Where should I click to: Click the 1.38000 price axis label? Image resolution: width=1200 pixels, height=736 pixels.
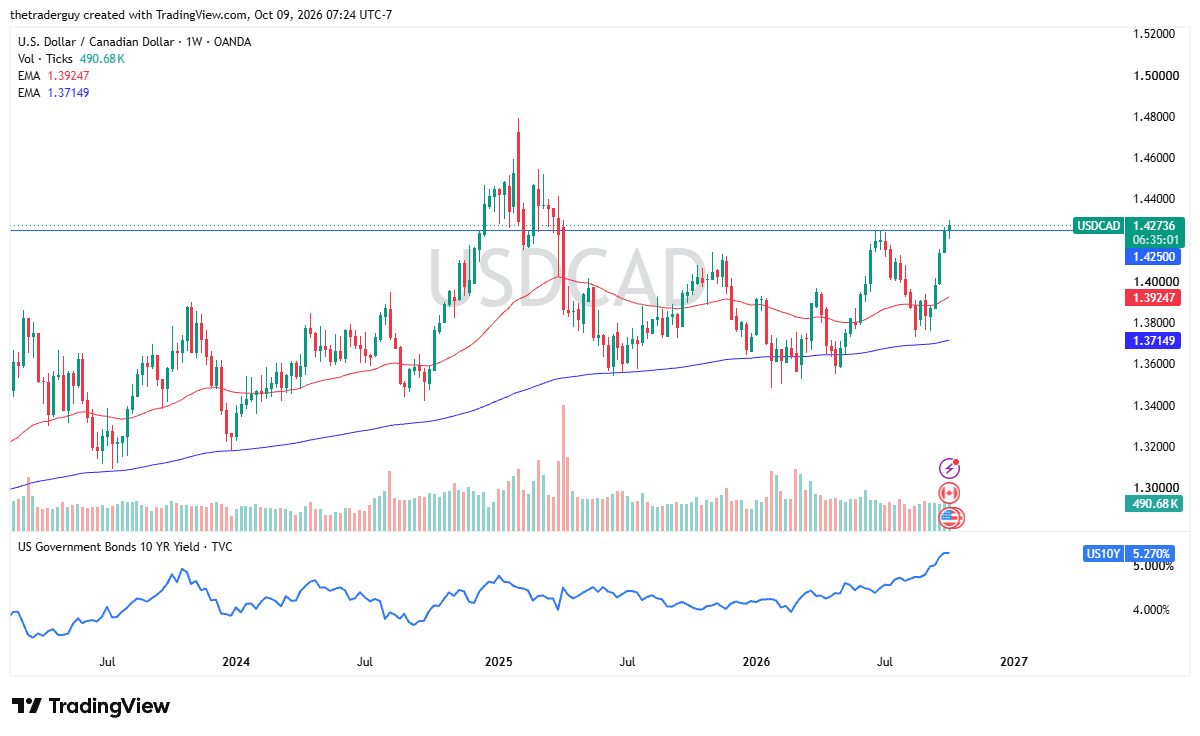pyautogui.click(x=1154, y=323)
